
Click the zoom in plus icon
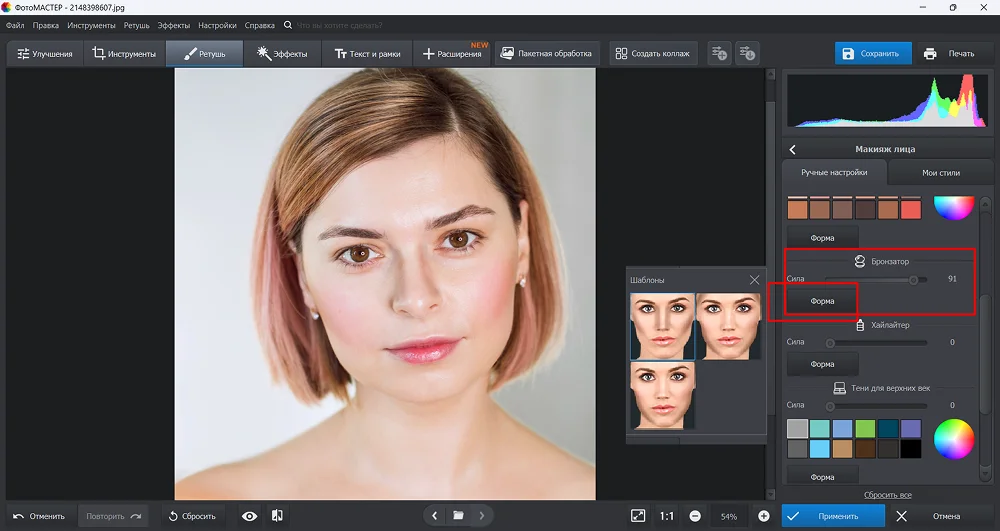(763, 516)
